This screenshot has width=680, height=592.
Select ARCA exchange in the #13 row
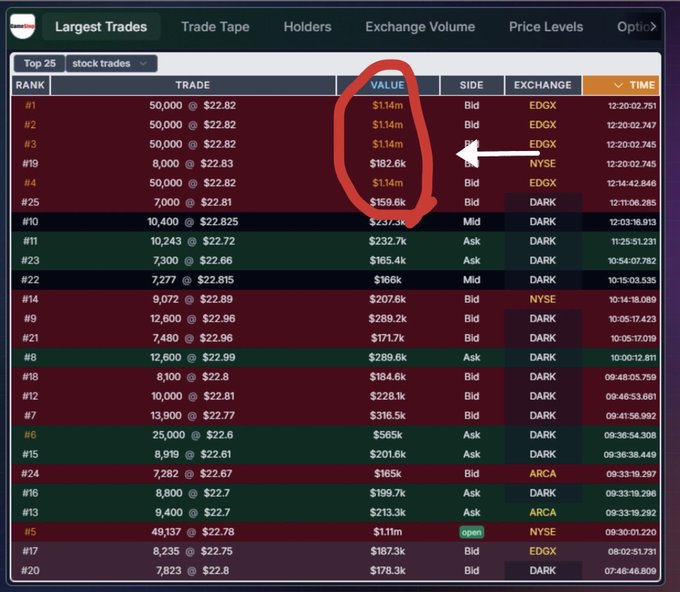coord(543,512)
